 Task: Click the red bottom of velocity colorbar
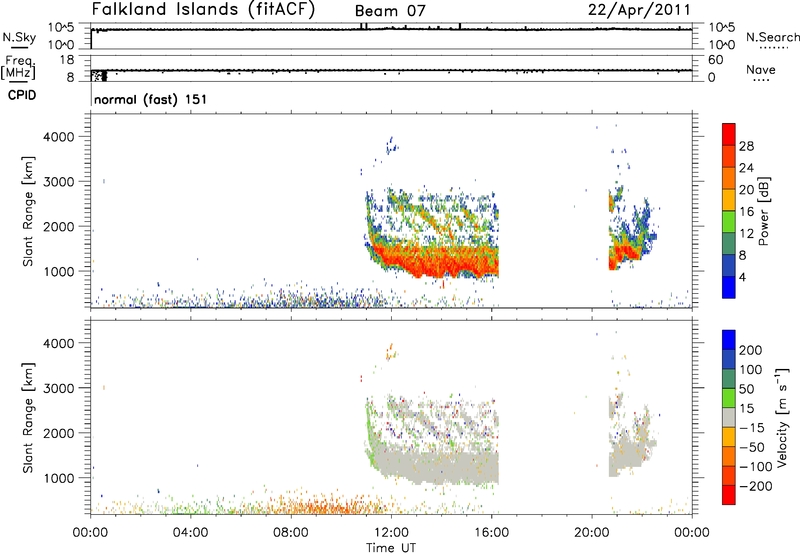pyautogui.click(x=729, y=495)
